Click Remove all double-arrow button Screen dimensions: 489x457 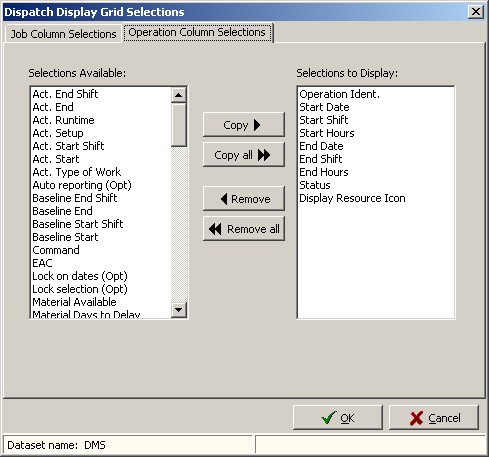tap(244, 229)
